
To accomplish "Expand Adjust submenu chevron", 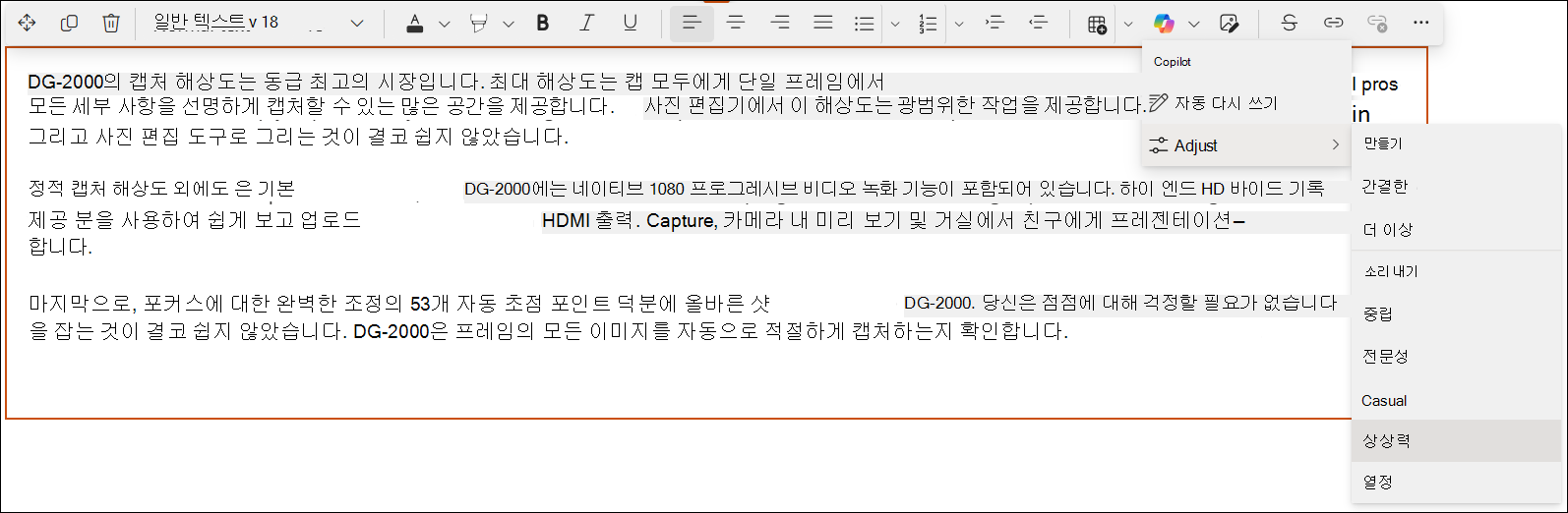I will [1335, 144].
